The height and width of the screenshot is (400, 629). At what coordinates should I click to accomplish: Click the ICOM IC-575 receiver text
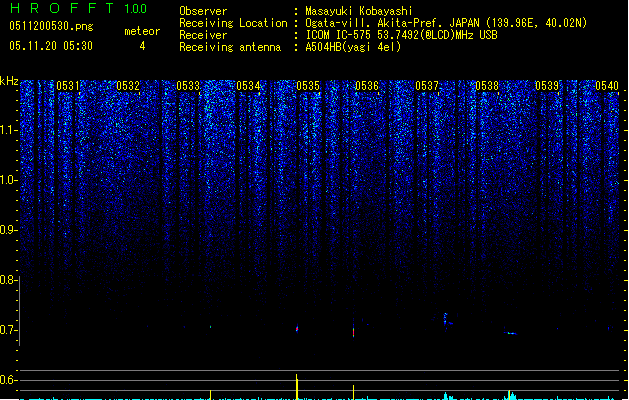pos(401,35)
